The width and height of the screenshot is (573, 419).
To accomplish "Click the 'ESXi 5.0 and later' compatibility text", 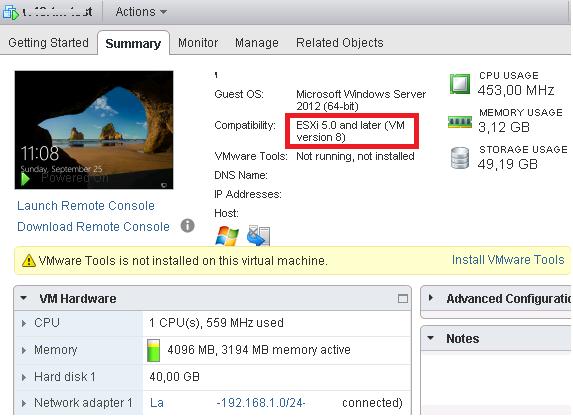I will click(x=350, y=131).
